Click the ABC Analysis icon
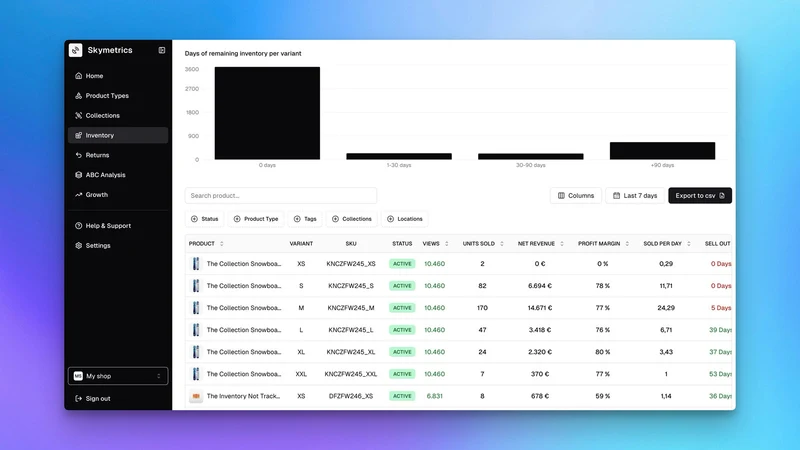This screenshot has width=800, height=450. coord(79,174)
